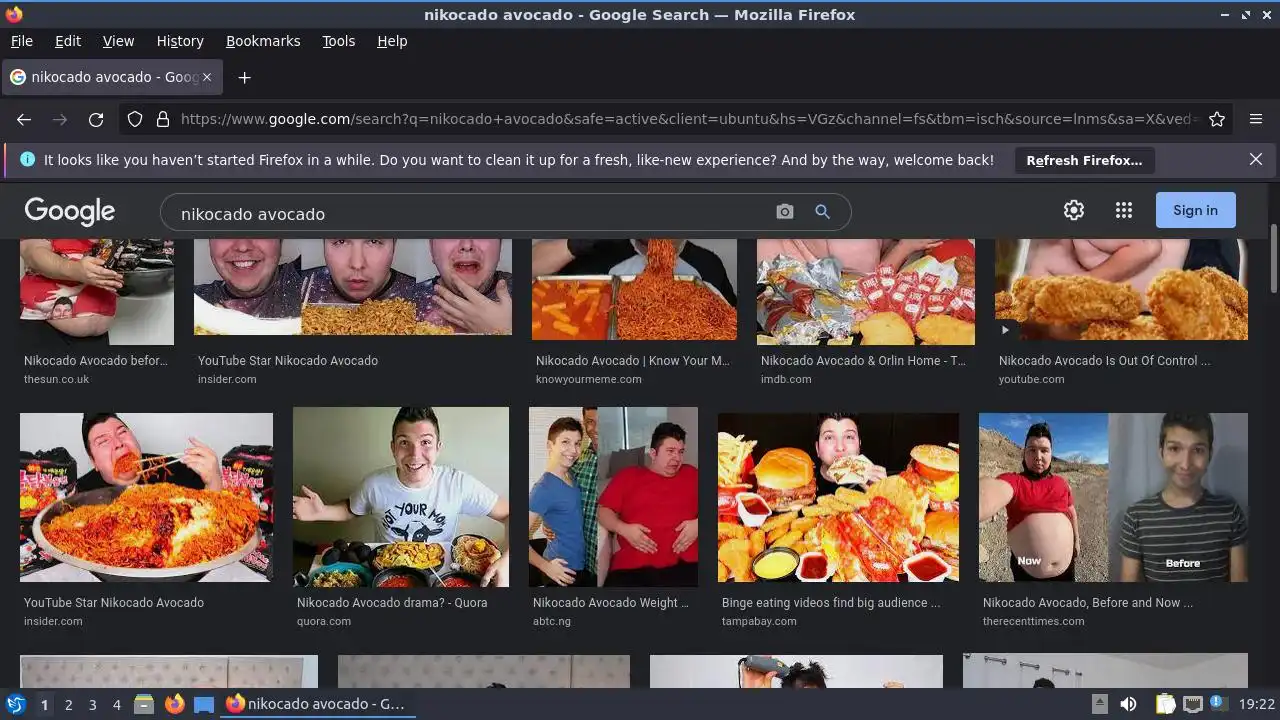Click the Sign in button
The image size is (1280, 720).
[x=1196, y=210]
